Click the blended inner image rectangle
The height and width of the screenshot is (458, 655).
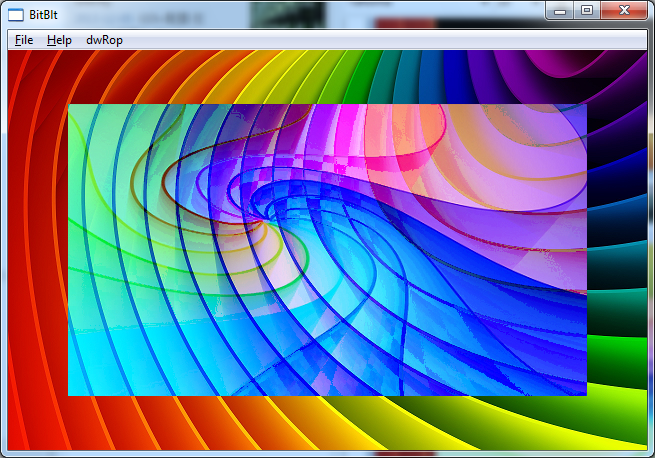coord(328,250)
